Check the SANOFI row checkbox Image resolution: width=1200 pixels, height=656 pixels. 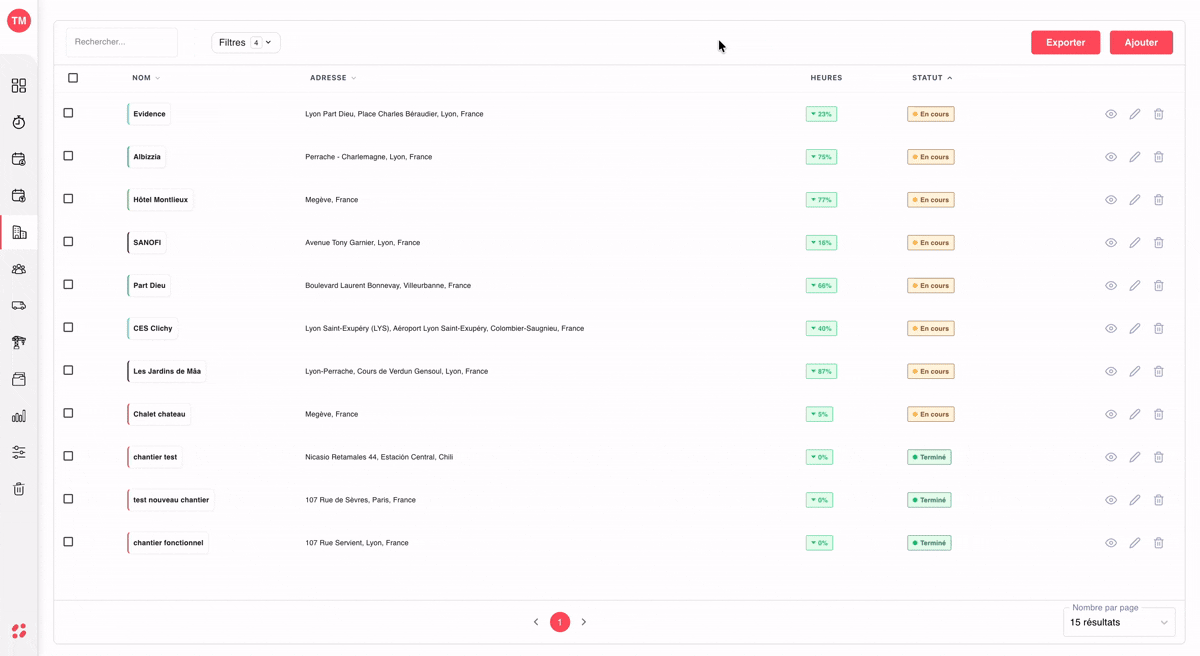click(x=68, y=242)
